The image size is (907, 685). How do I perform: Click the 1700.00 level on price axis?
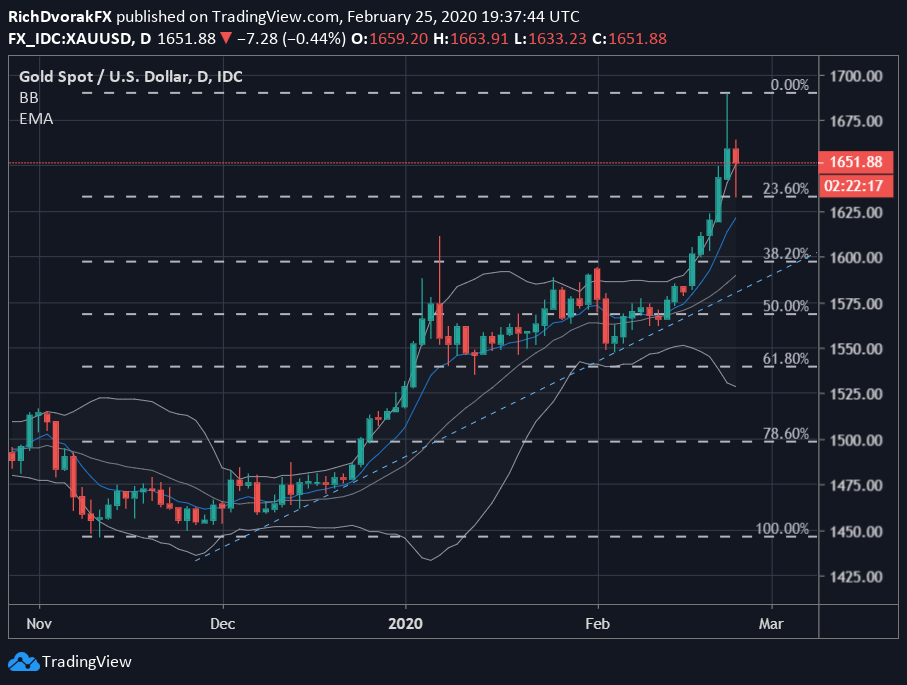click(856, 76)
